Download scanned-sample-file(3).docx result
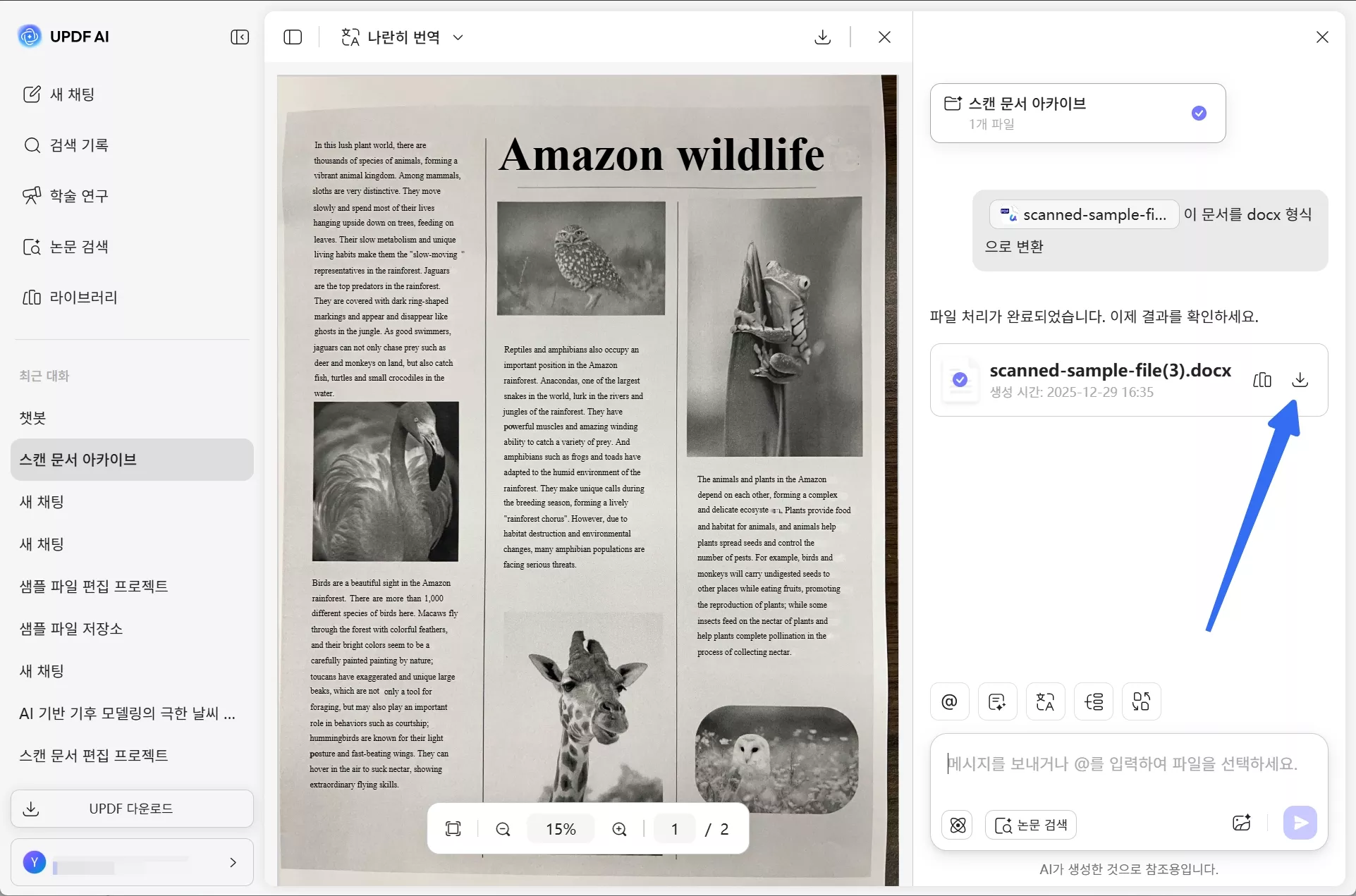Screen dimensions: 1356x896 click(1300, 379)
